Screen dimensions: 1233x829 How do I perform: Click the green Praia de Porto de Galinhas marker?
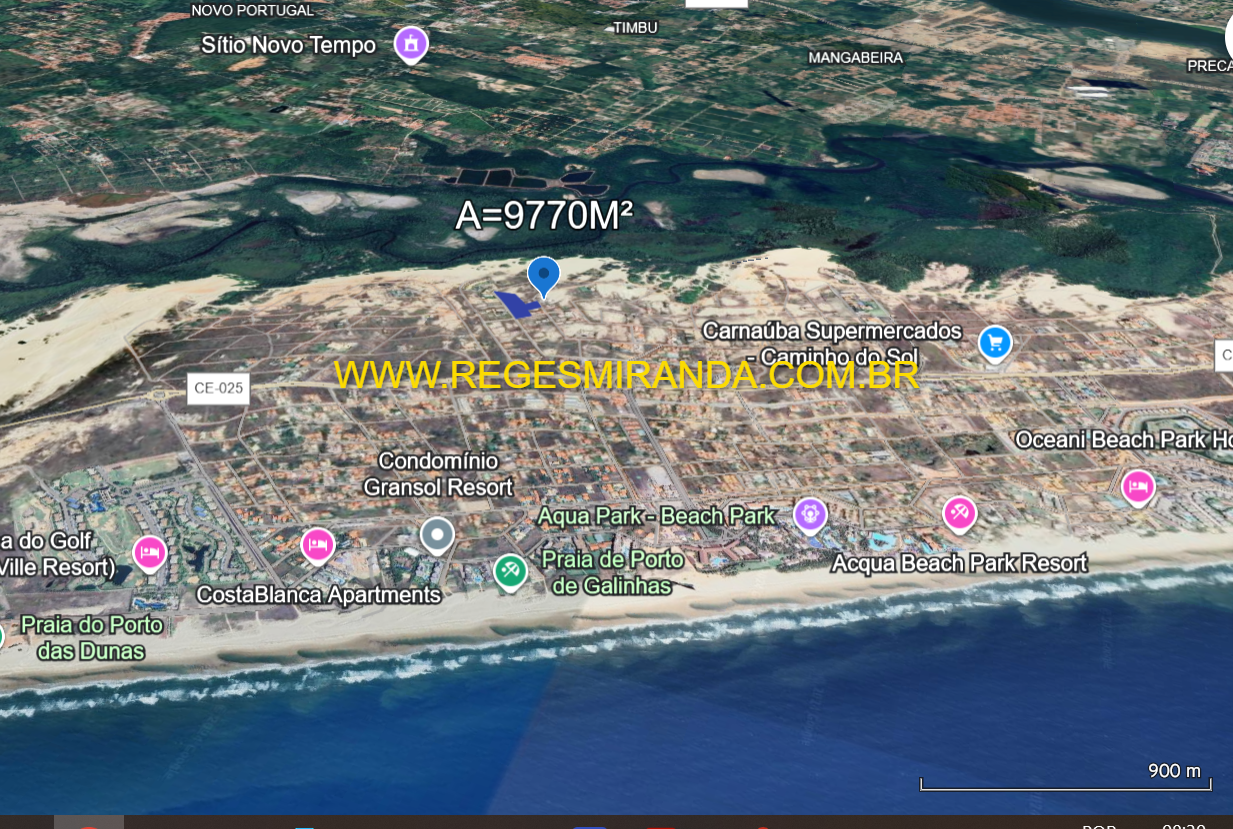coord(510,571)
